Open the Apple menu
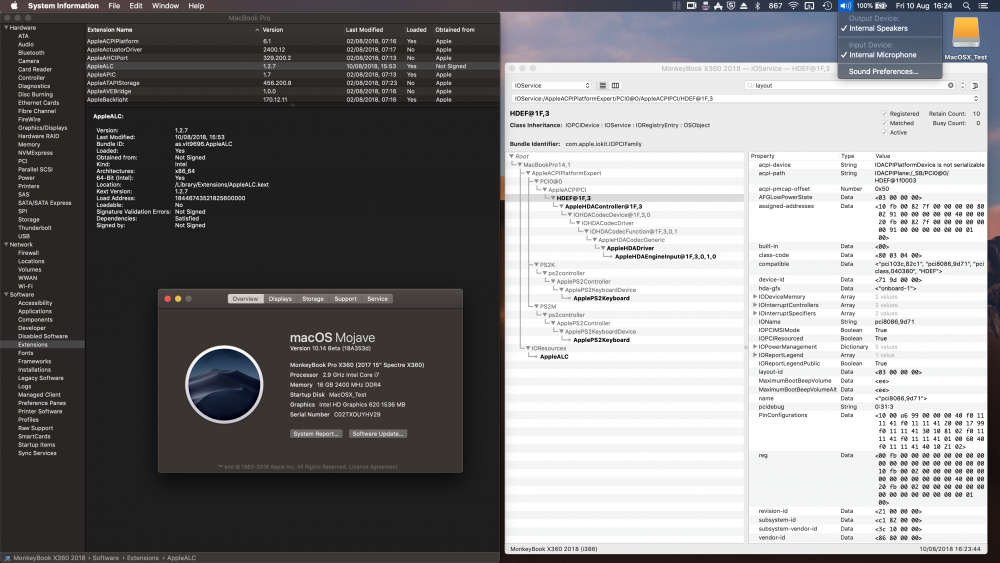Viewport: 1000px width, 563px height. [14, 6]
